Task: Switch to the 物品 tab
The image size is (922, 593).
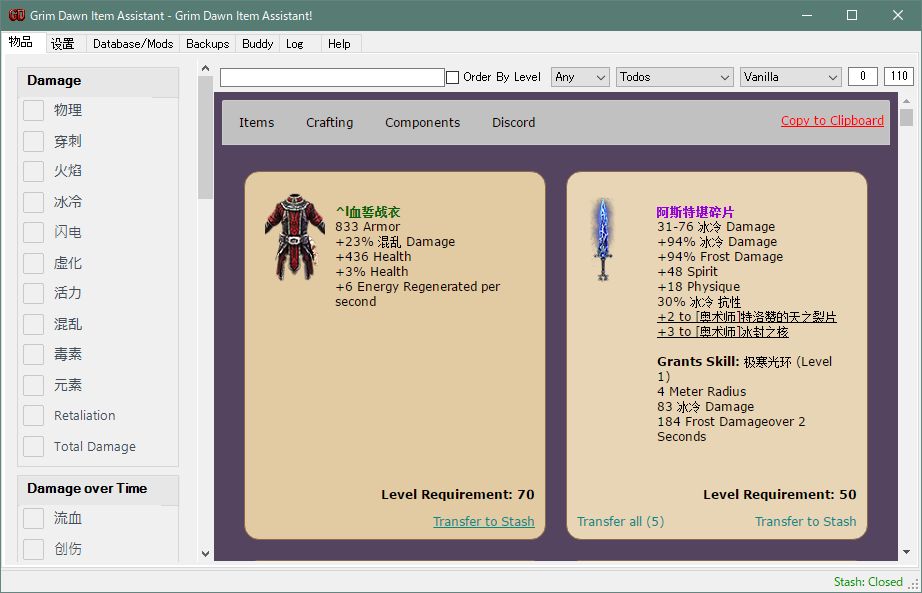Action: coord(21,42)
